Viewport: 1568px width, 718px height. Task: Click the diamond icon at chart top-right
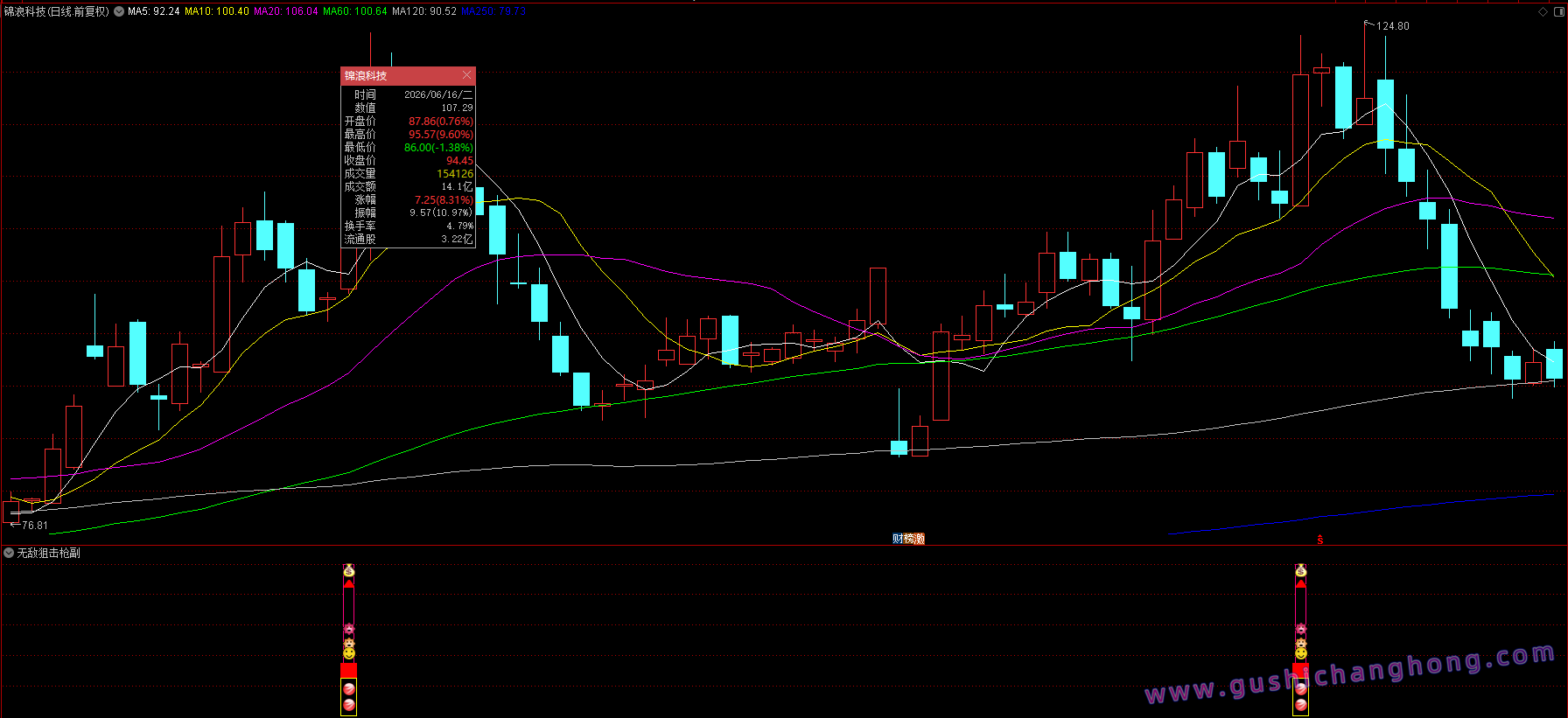pos(1543,11)
